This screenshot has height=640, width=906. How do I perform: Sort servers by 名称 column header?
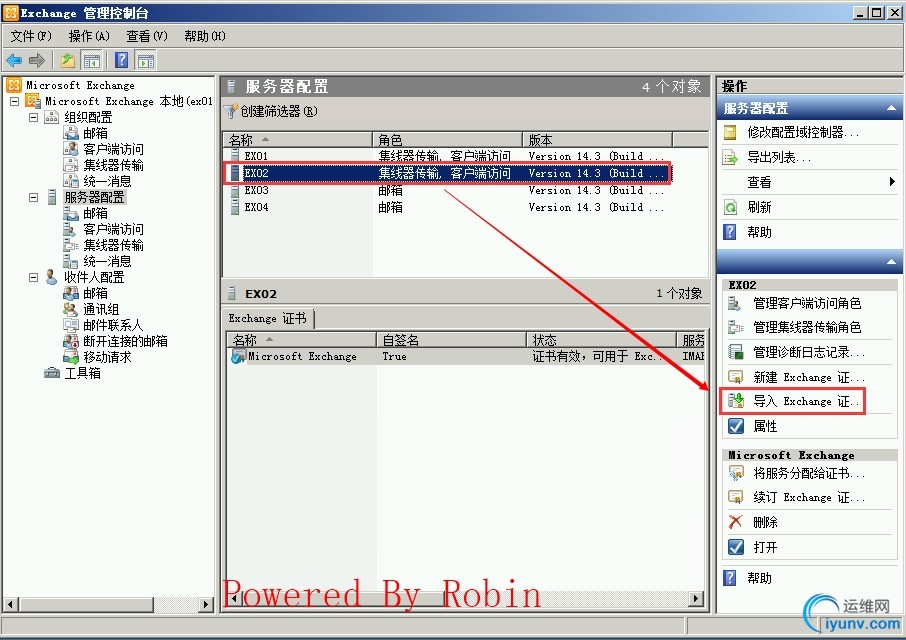click(298, 140)
